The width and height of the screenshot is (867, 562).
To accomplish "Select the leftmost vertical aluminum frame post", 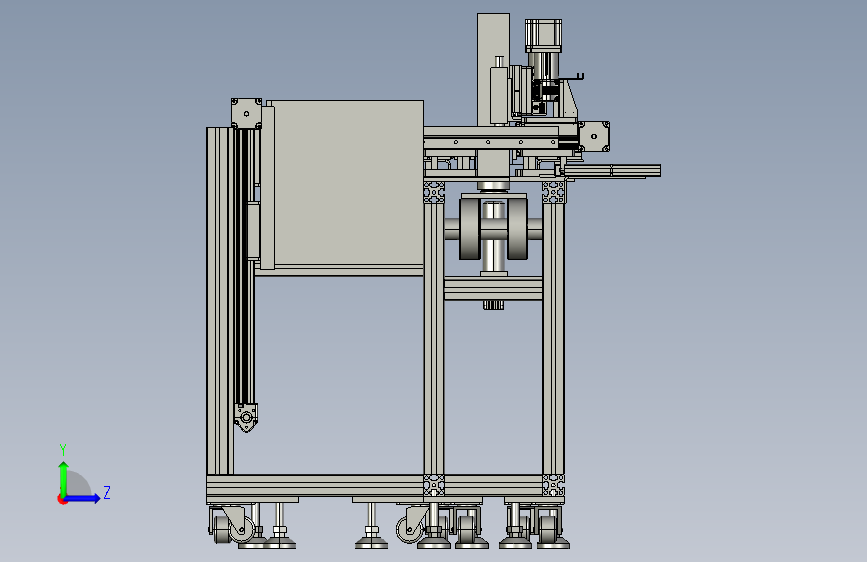I will tap(220, 301).
